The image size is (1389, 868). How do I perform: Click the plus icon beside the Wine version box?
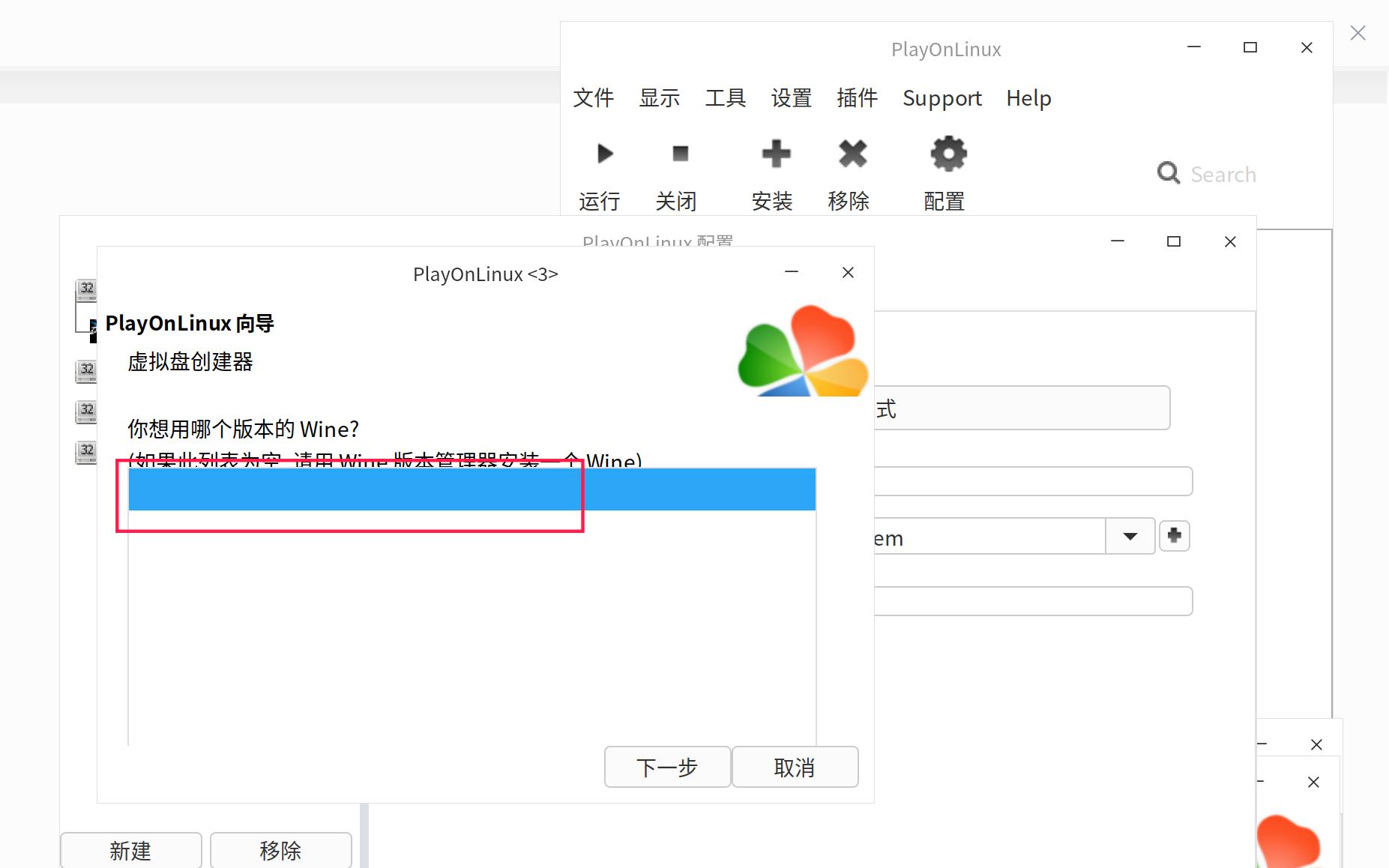pos(1174,535)
